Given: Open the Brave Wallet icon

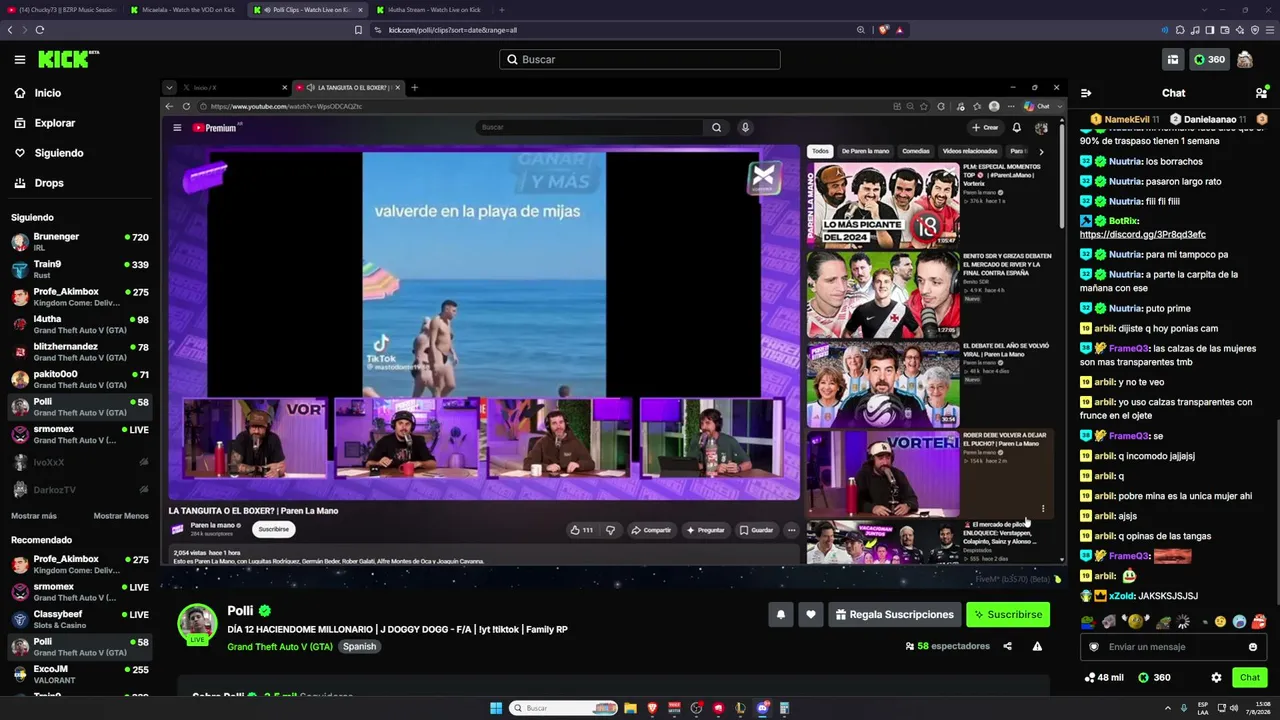Looking at the screenshot, I should (1225, 30).
